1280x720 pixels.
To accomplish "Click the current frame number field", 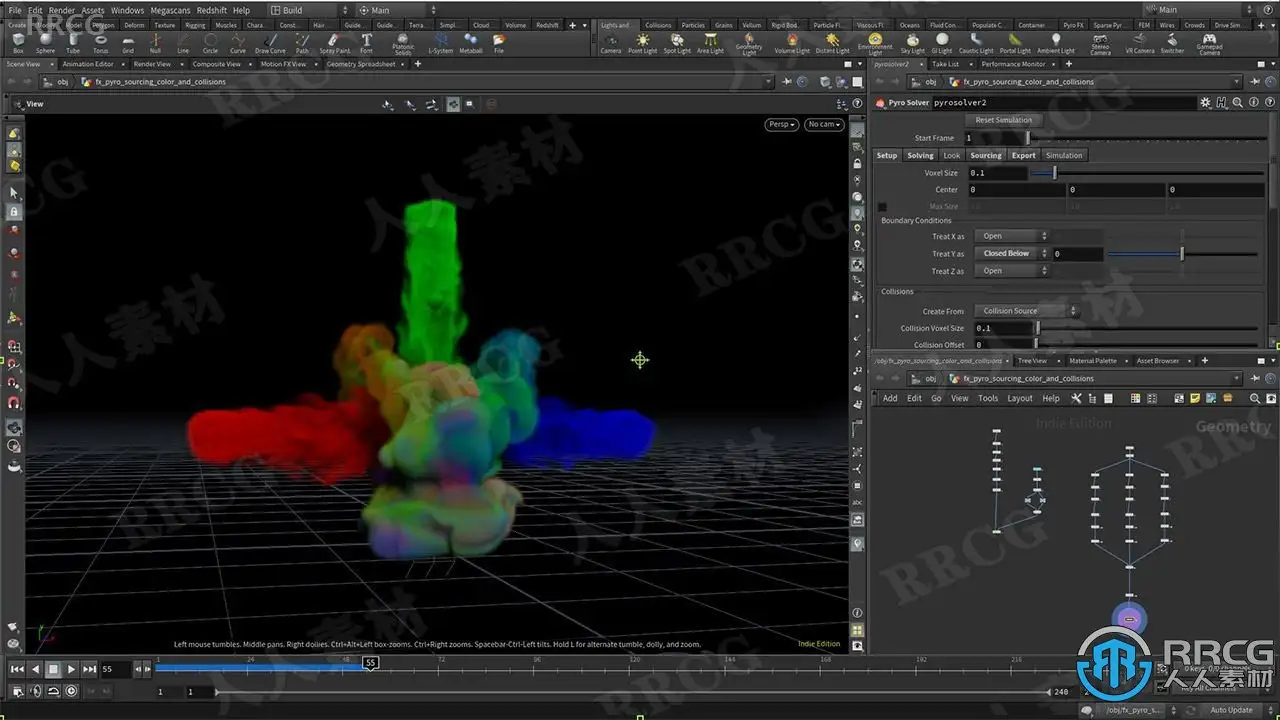I will pos(117,669).
